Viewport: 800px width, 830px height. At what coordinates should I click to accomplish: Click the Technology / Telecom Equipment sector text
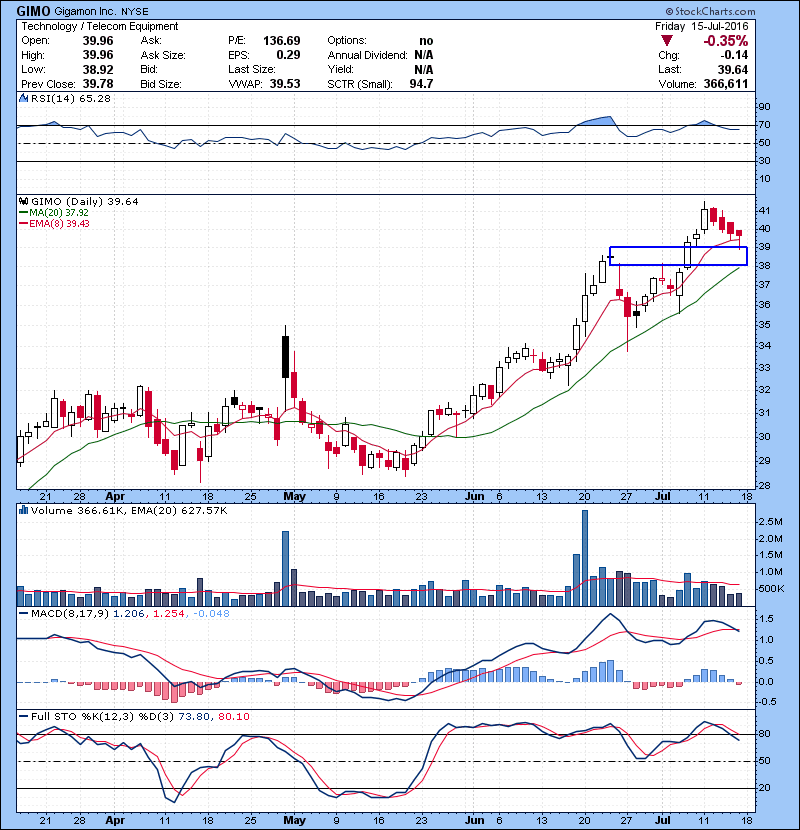[100, 26]
